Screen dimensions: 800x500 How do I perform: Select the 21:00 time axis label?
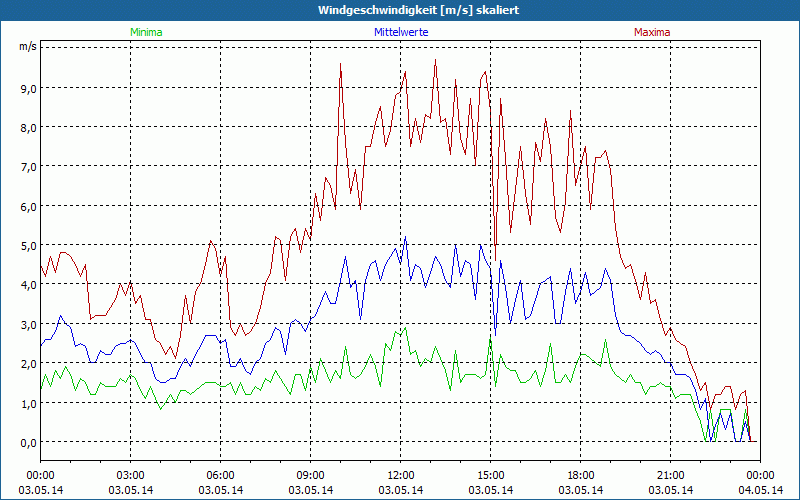point(671,475)
